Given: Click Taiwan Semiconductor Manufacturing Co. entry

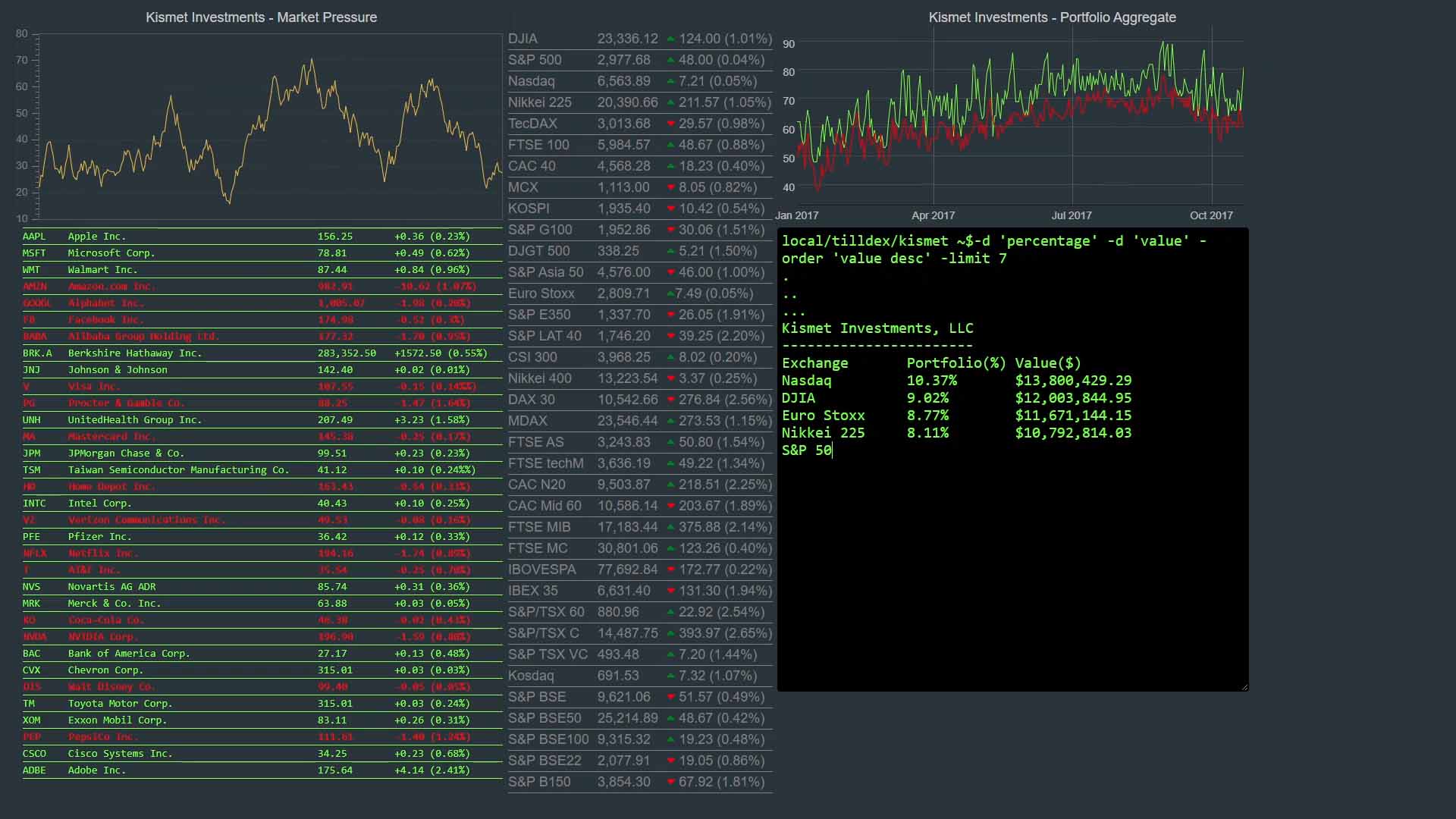Looking at the screenshot, I should coord(179,470).
